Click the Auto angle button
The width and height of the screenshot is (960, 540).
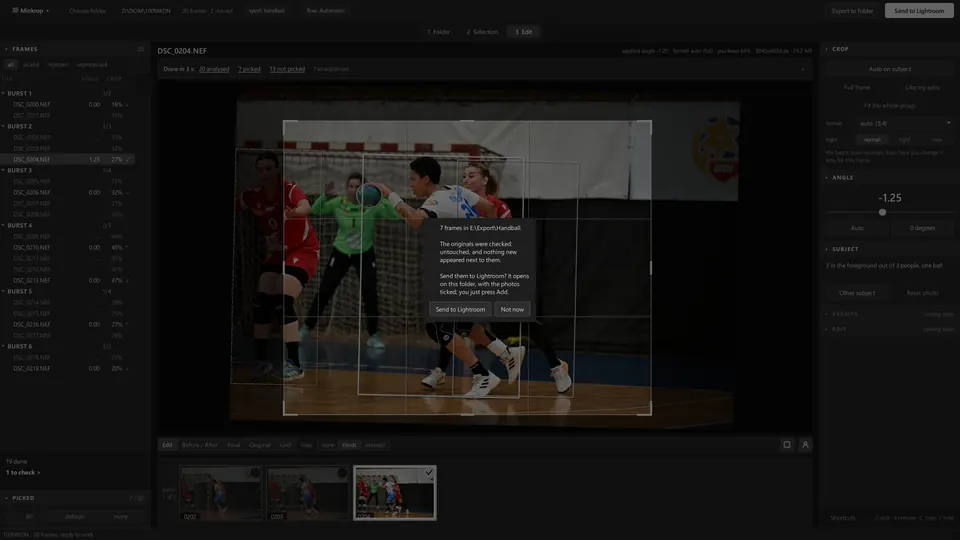coord(857,228)
